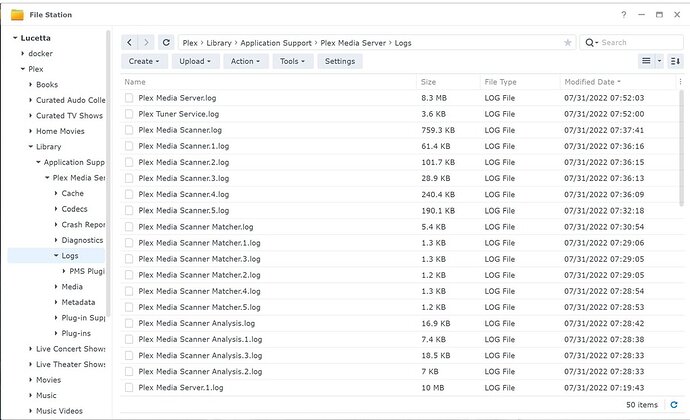This screenshot has width=690, height=420.
Task: Open the Movies folder in tree
Action: (48, 380)
